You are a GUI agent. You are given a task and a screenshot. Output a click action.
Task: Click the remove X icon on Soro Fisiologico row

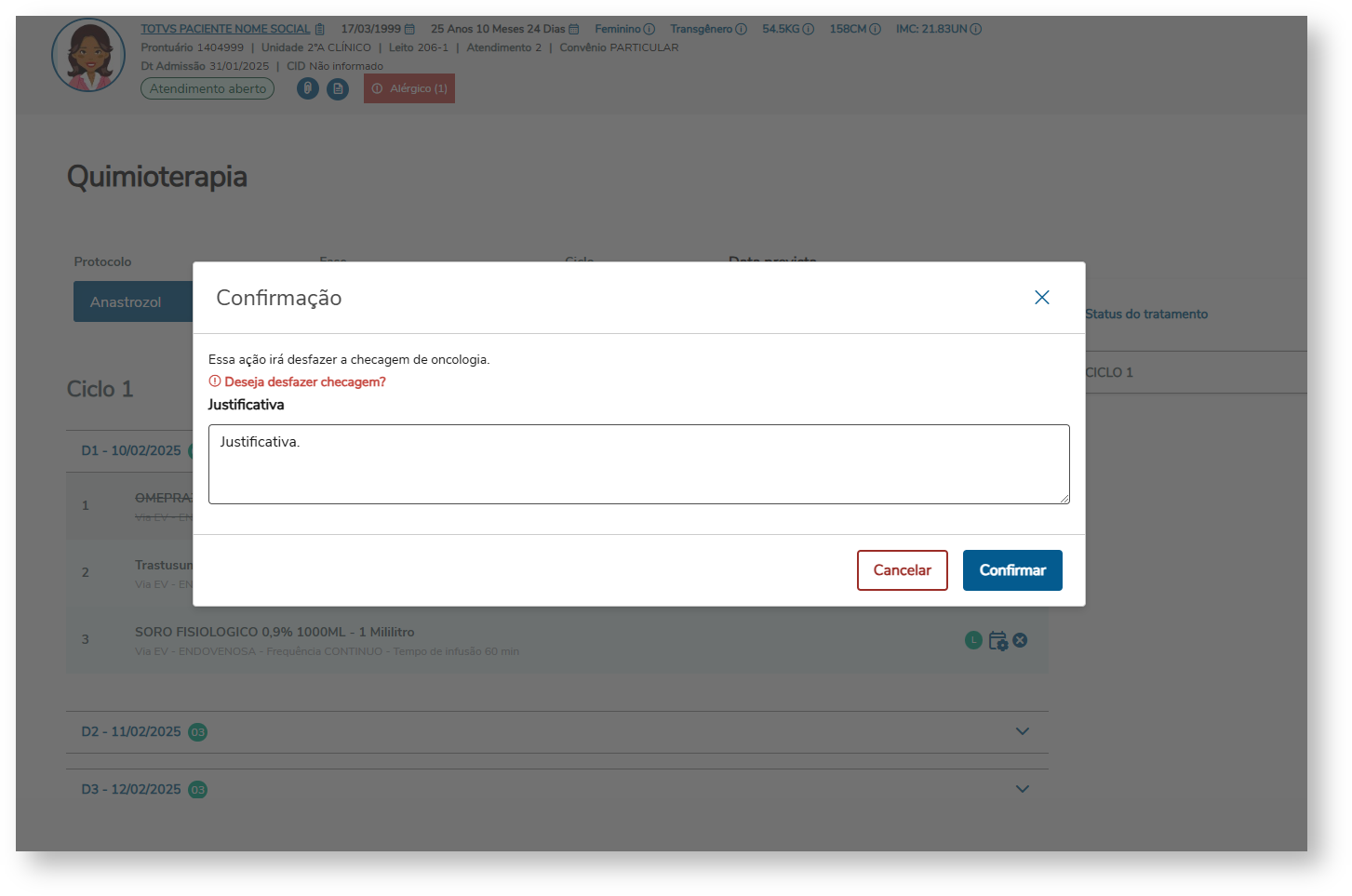[x=1020, y=640]
